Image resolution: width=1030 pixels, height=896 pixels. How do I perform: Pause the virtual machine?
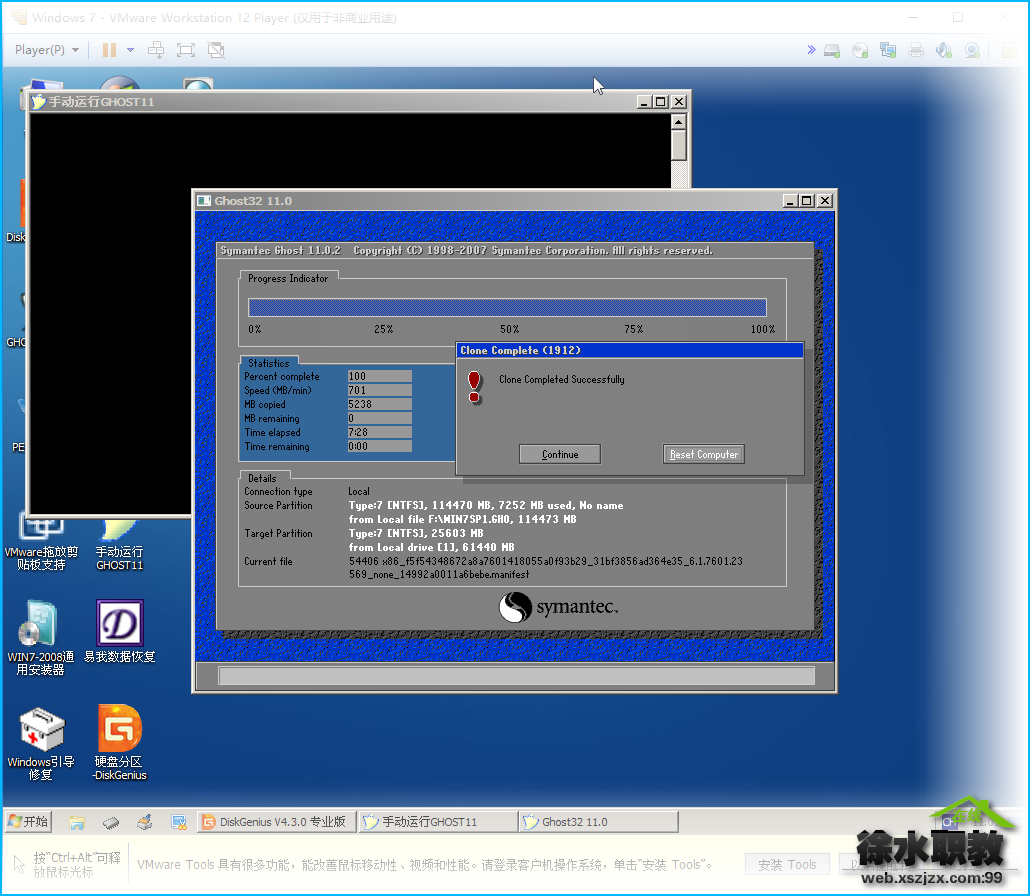click(x=109, y=50)
